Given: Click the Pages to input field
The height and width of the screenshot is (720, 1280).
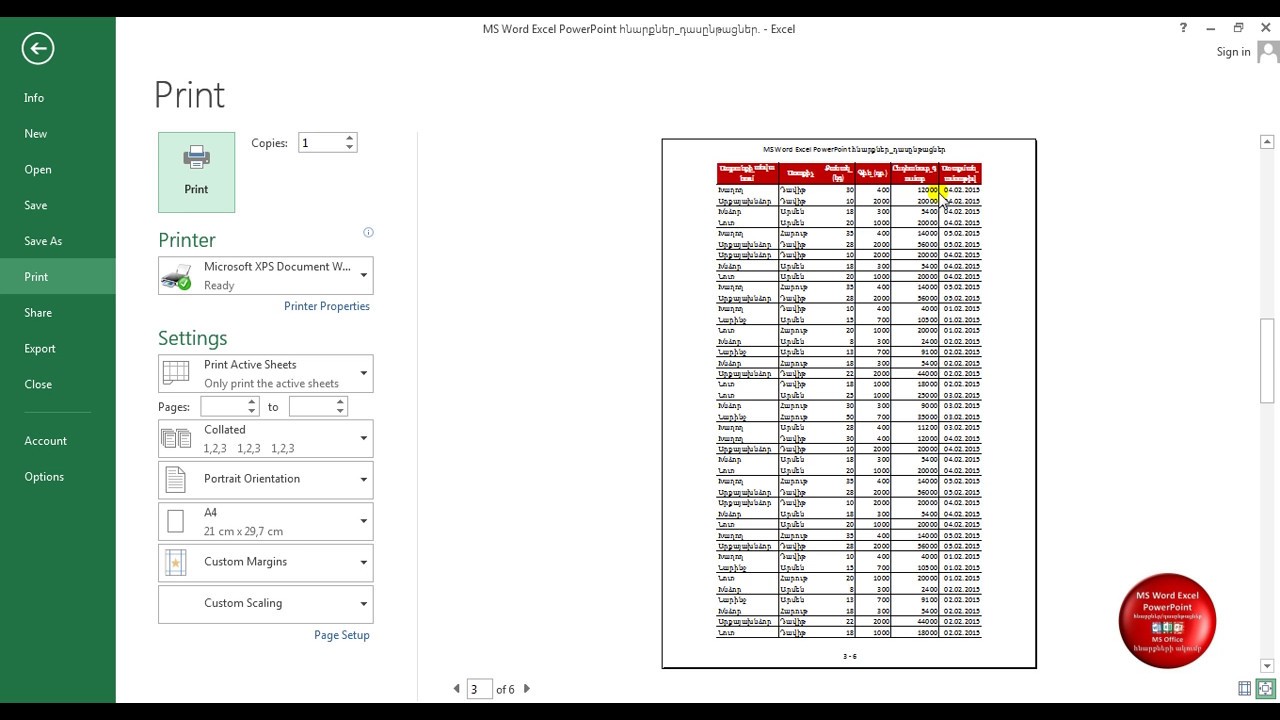Looking at the screenshot, I should pos(311,407).
